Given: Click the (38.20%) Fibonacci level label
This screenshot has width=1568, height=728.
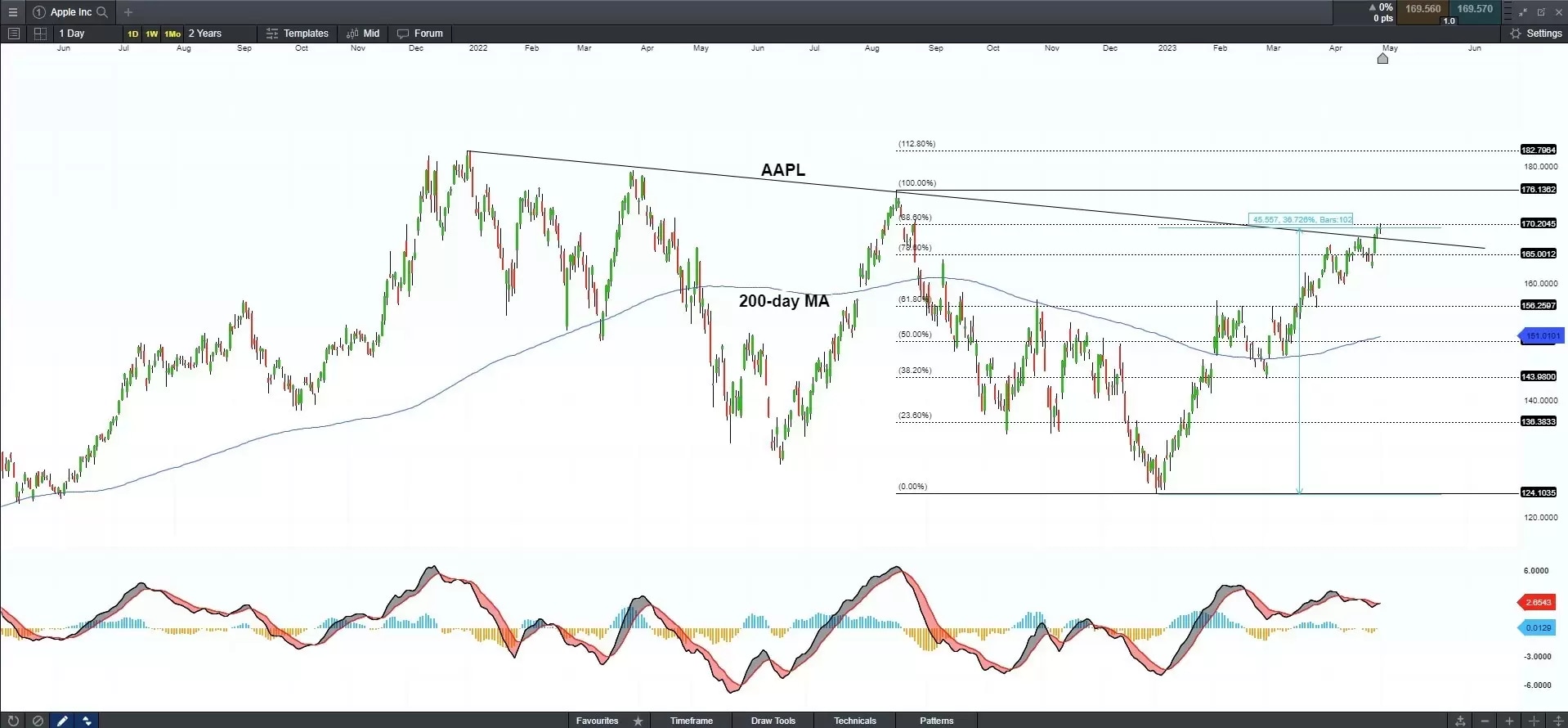Looking at the screenshot, I should pos(914,371).
